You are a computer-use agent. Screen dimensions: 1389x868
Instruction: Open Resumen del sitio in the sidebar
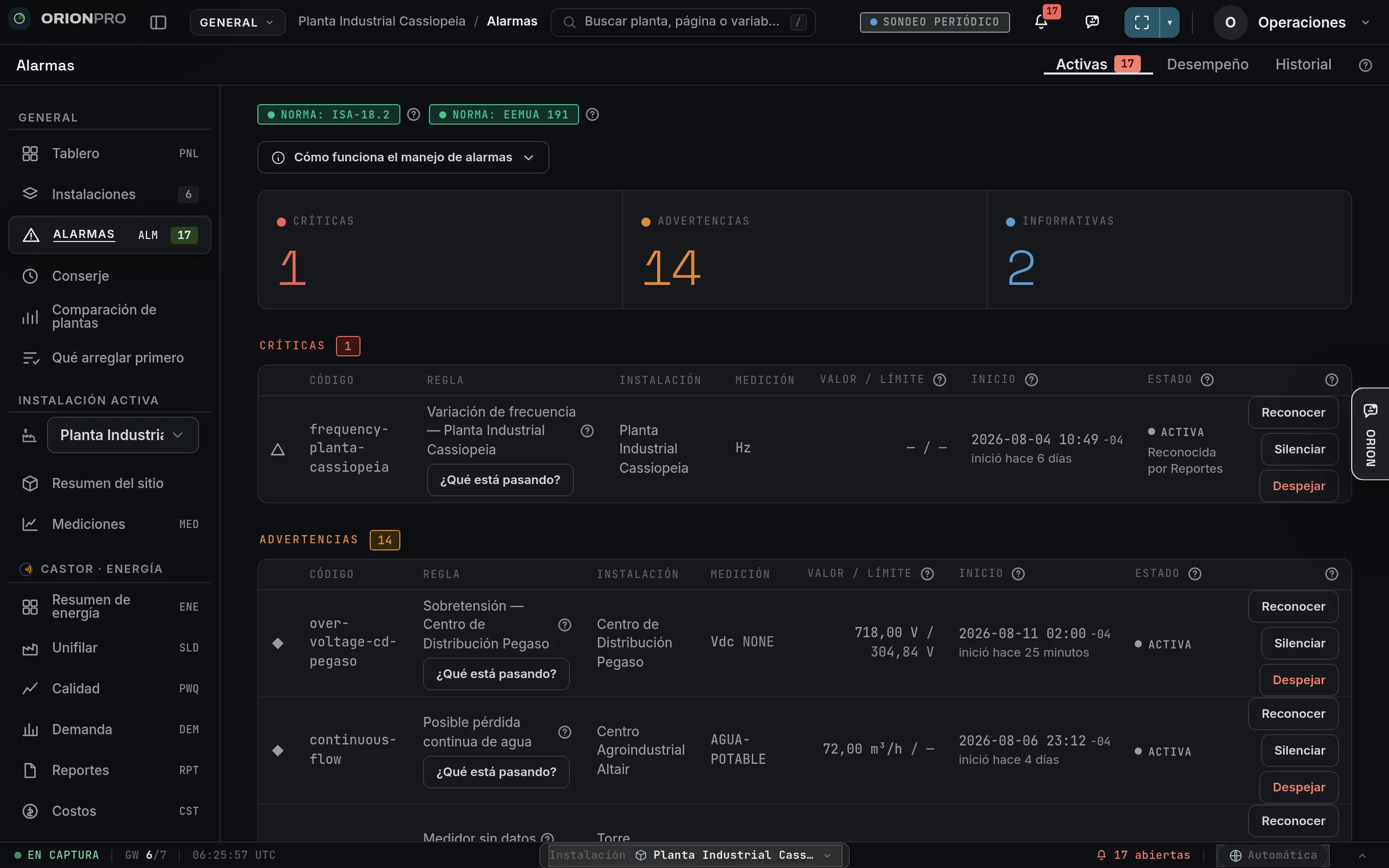point(110,484)
